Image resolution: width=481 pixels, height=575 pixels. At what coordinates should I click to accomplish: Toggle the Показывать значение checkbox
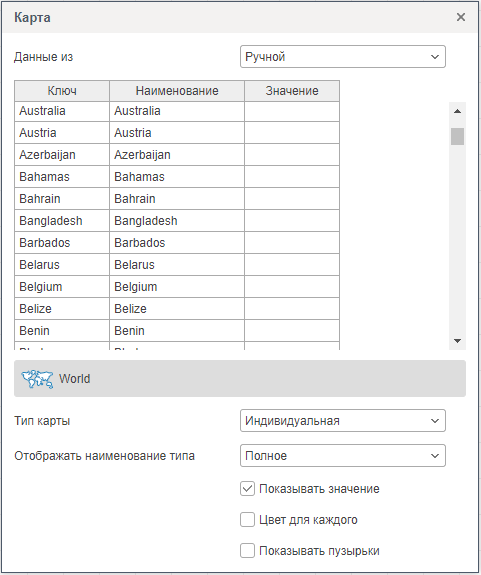pos(247,489)
